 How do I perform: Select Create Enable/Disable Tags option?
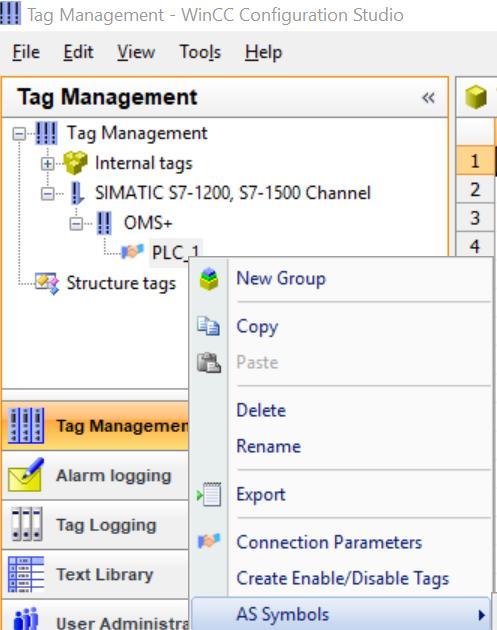coord(343,579)
